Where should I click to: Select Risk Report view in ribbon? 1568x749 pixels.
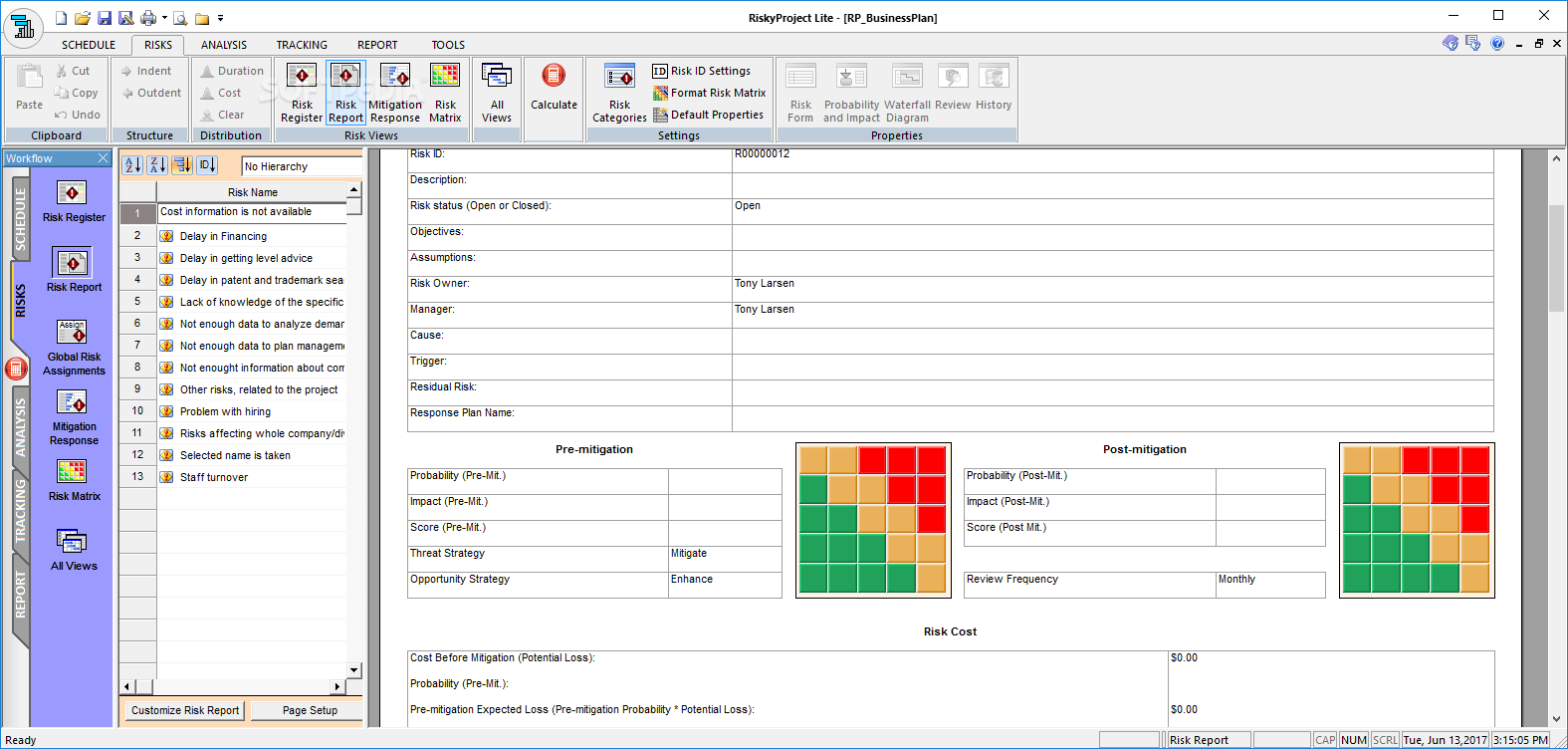click(x=345, y=93)
